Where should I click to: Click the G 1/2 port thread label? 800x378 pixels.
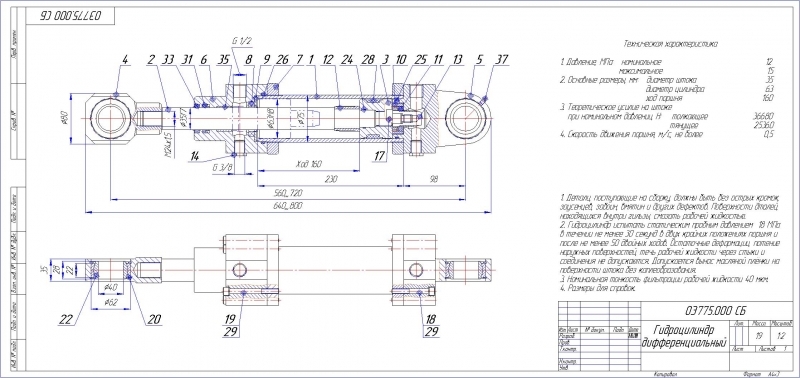(242, 40)
